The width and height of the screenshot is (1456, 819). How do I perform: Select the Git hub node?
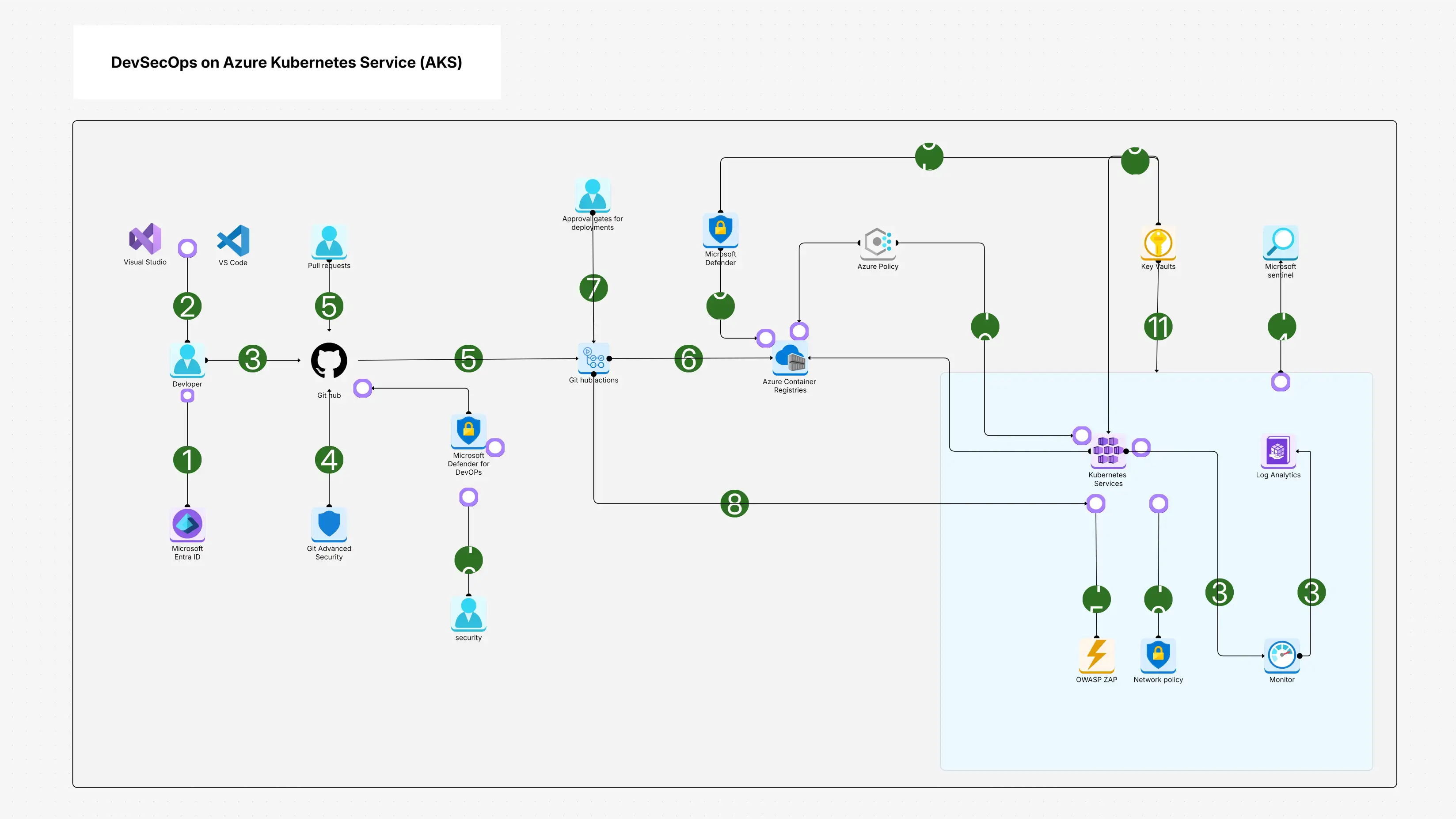click(329, 362)
